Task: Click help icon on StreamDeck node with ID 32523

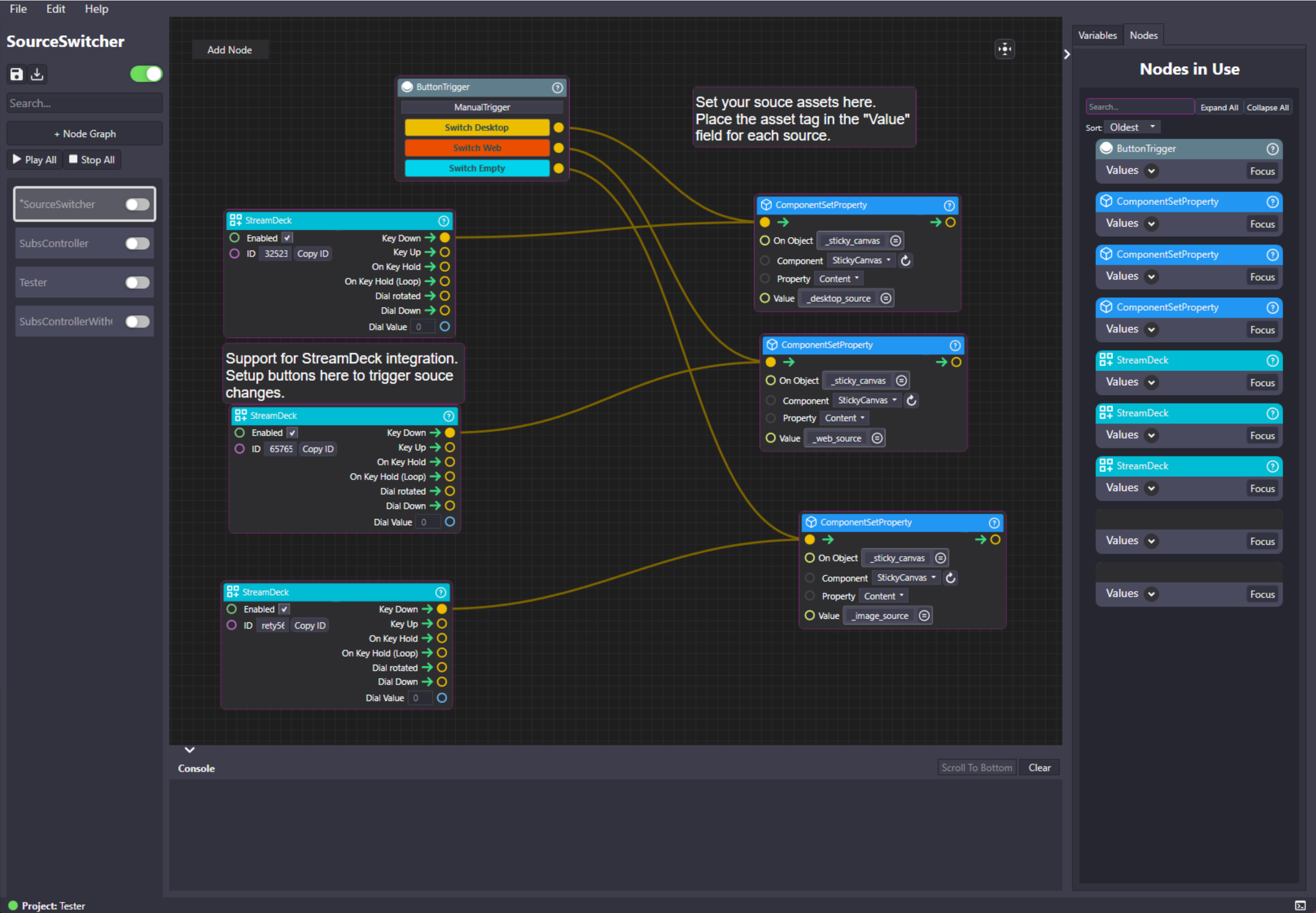Action: [x=443, y=221]
